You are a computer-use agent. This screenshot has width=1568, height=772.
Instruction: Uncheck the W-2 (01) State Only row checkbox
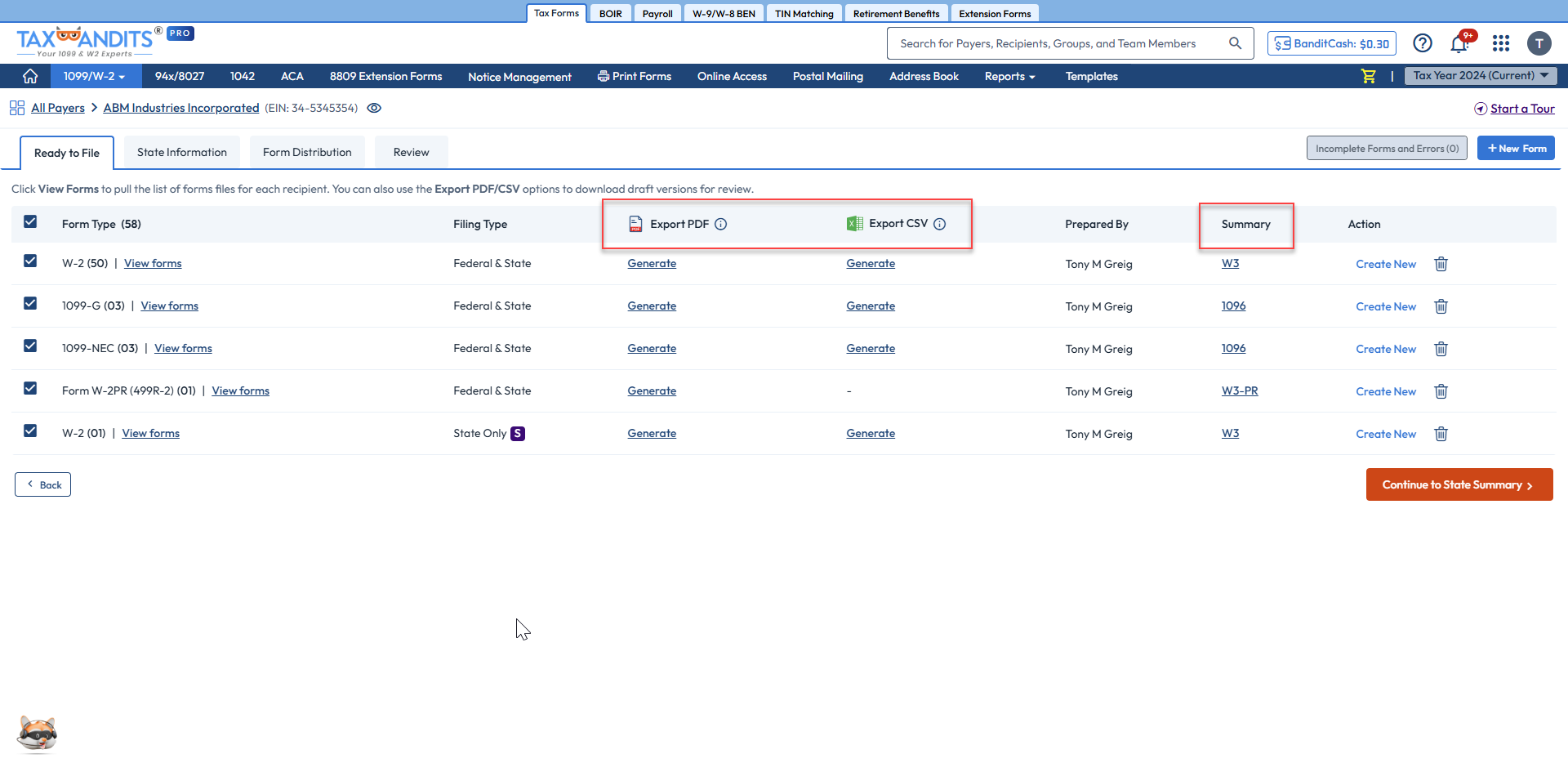coord(30,431)
